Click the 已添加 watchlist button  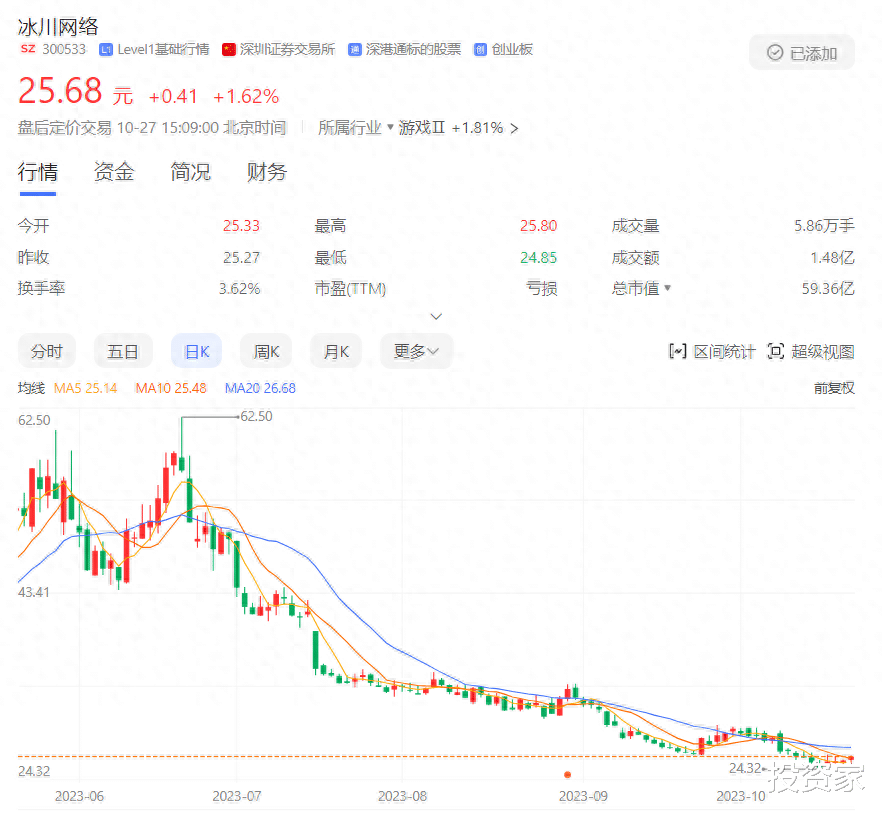802,53
